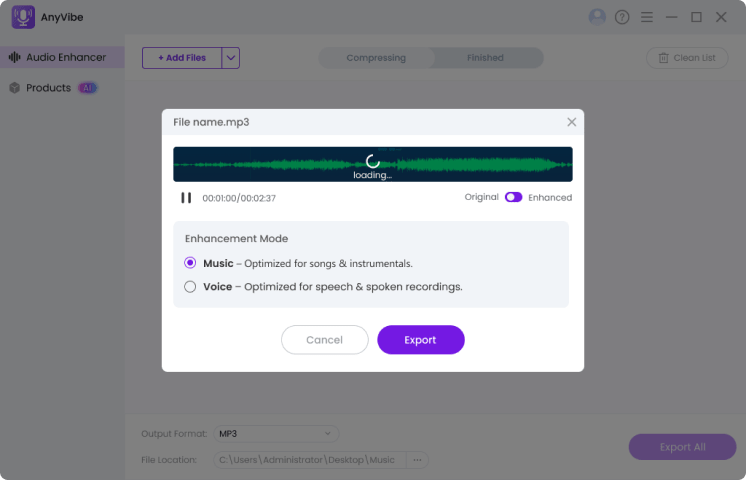Switch to the Finished tab
The image size is (746, 480).
pos(485,58)
